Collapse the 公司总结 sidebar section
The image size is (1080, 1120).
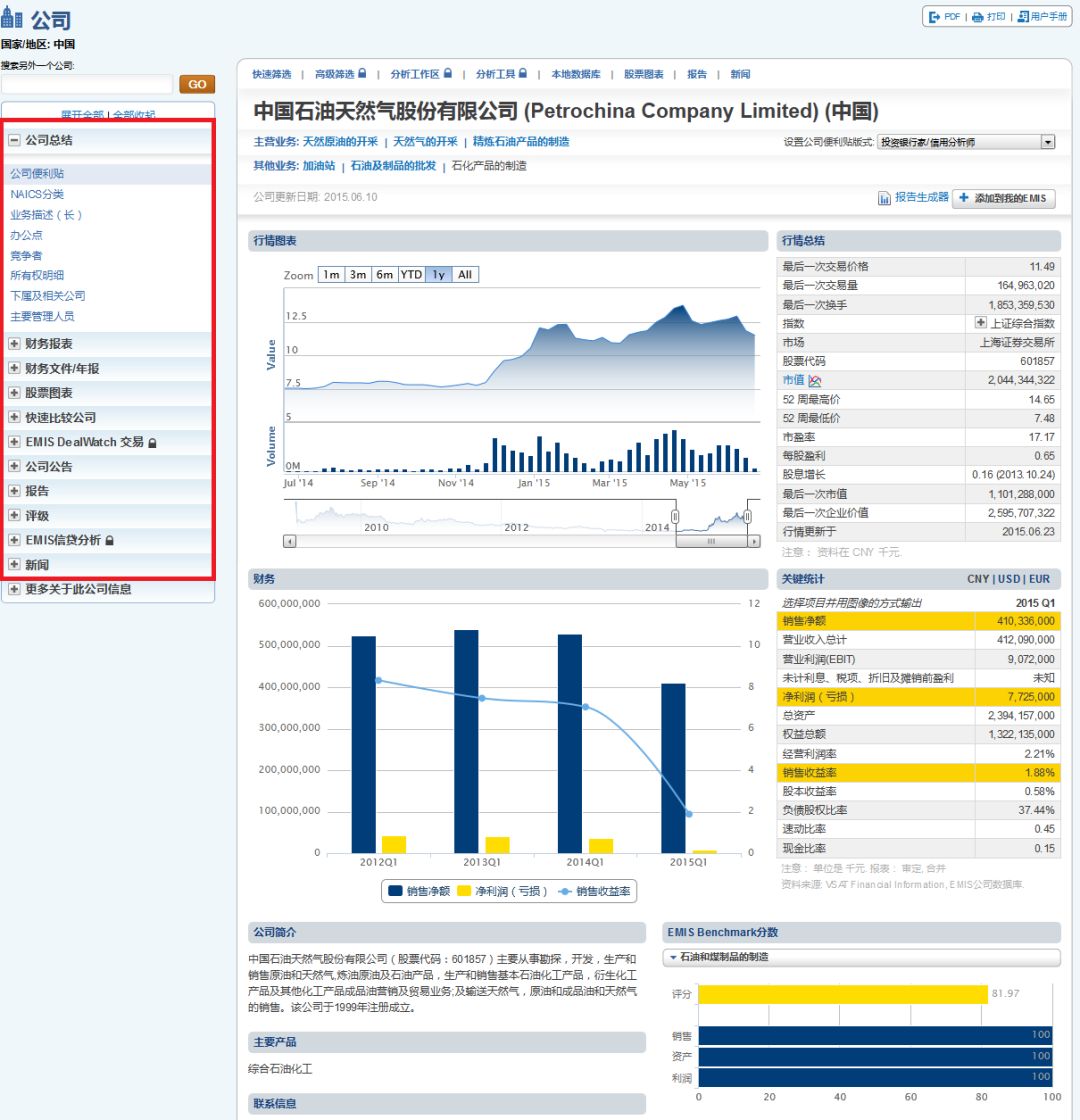tap(14, 141)
